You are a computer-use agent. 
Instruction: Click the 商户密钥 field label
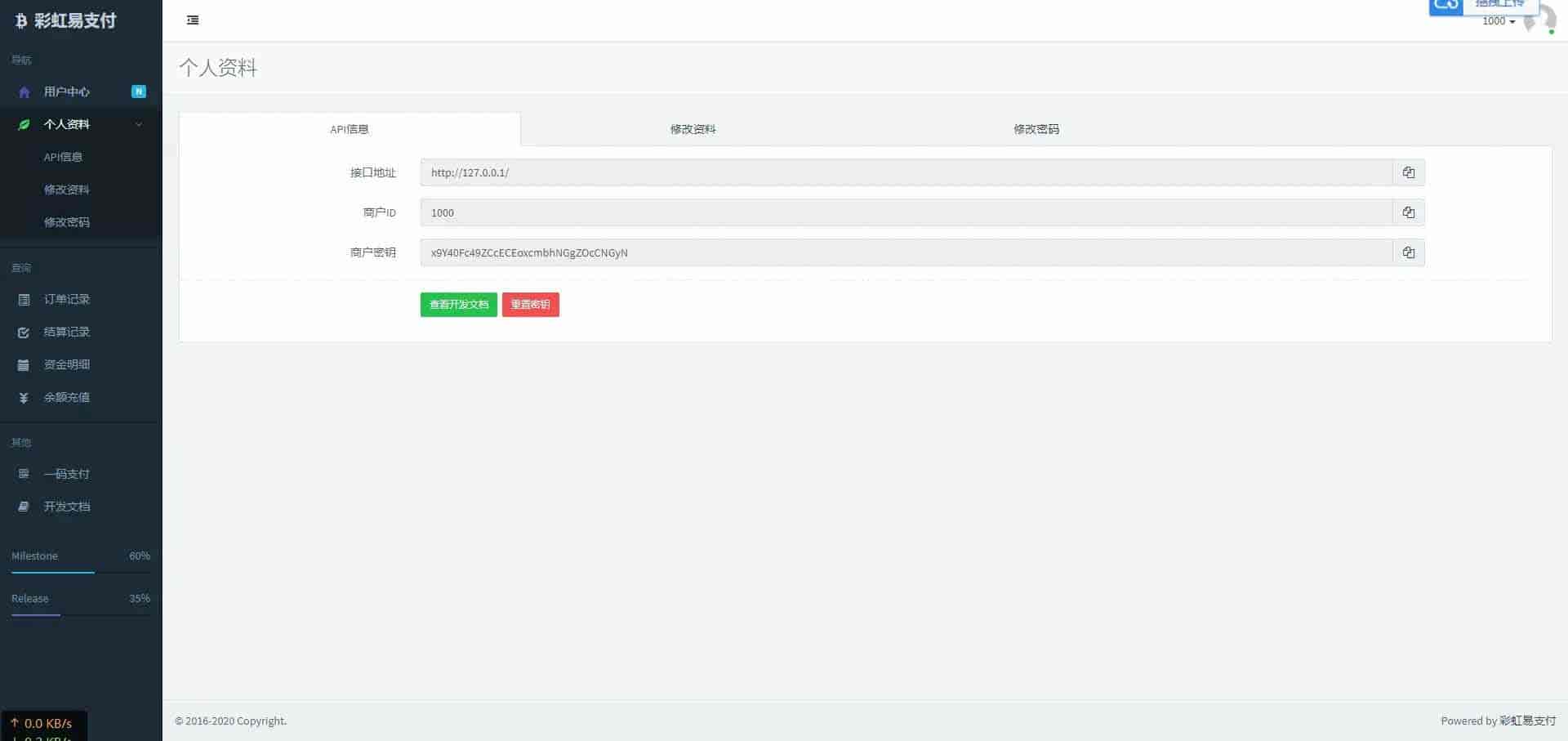[373, 252]
